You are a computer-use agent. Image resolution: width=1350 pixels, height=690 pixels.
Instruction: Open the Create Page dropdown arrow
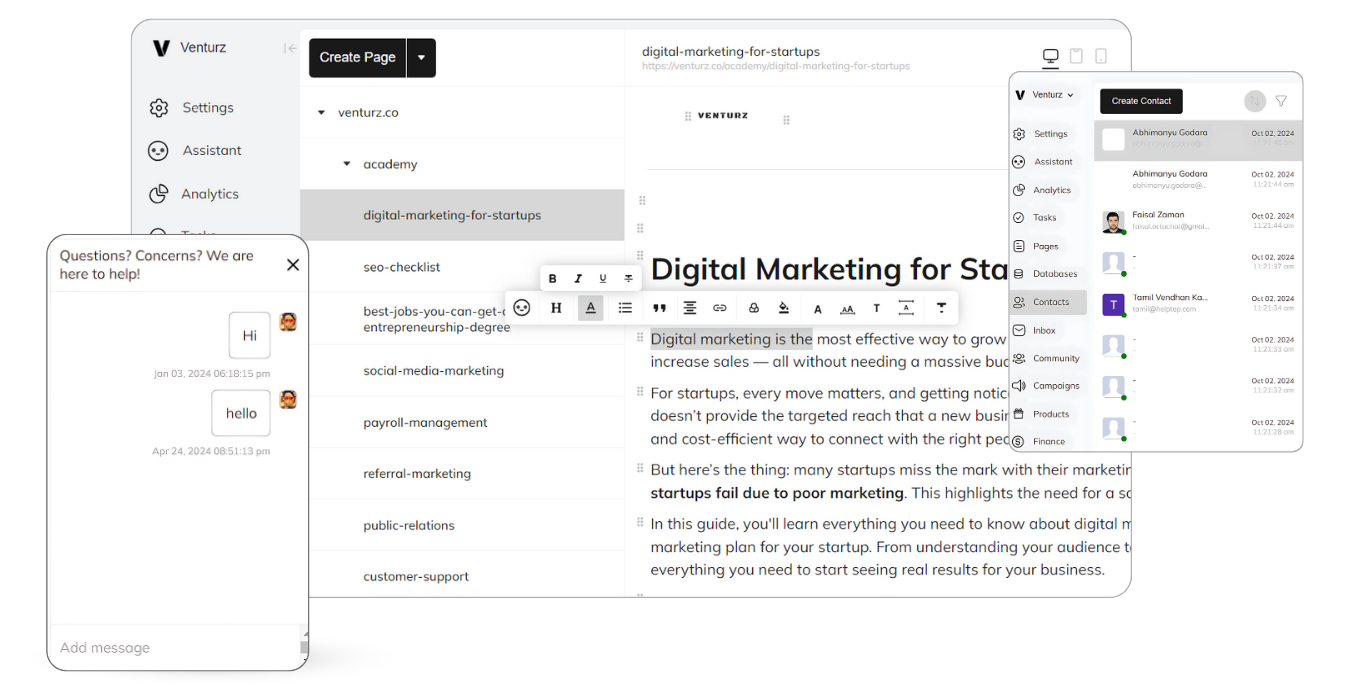click(x=421, y=58)
